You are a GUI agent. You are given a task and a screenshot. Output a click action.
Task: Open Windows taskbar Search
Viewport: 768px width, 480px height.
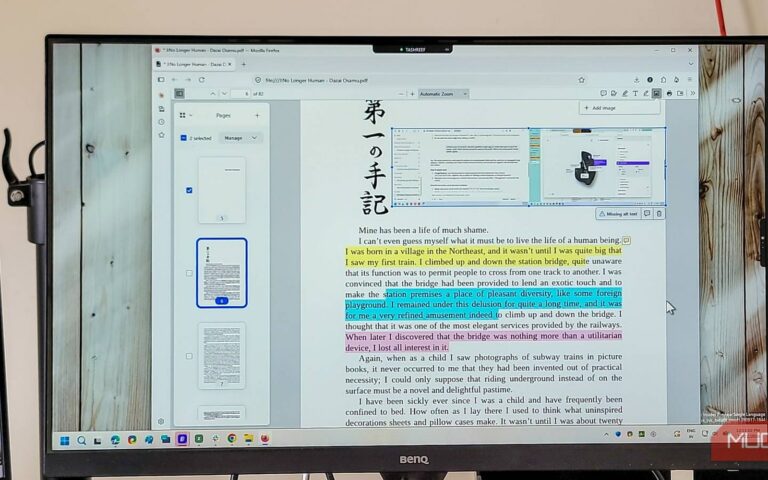pyautogui.click(x=81, y=440)
